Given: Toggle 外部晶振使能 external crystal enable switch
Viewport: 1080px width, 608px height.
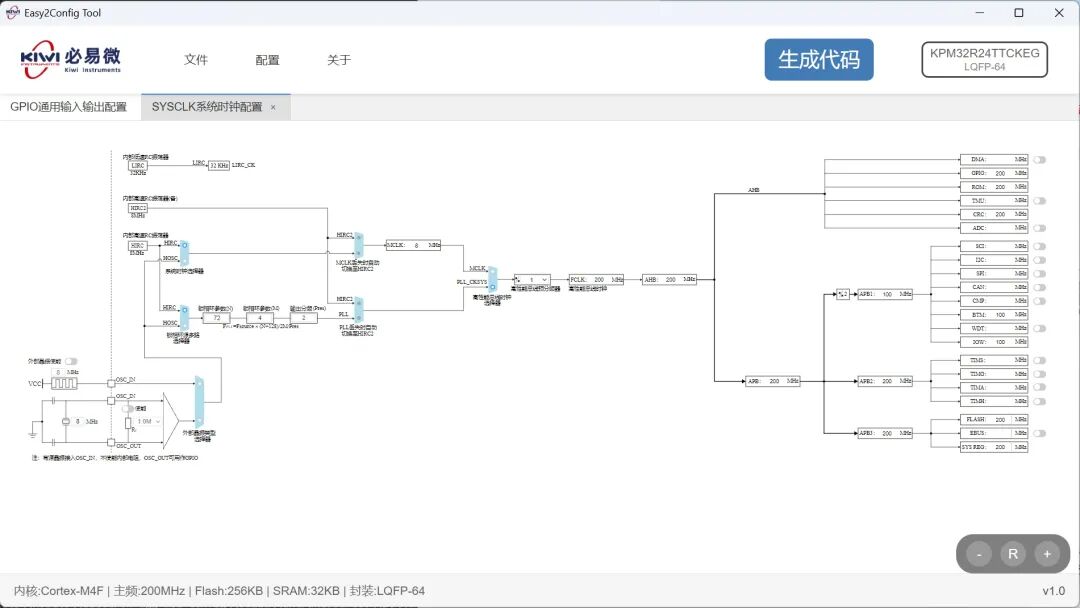Looking at the screenshot, I should click(x=71, y=361).
